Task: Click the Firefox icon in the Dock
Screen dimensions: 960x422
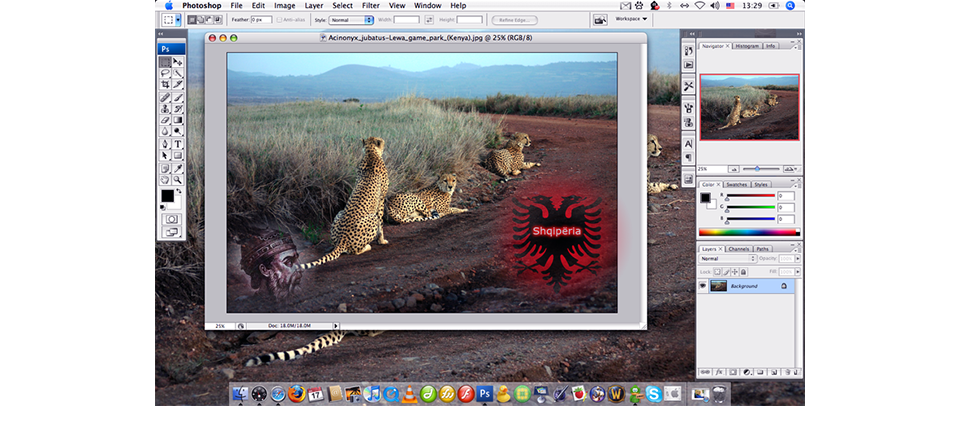Action: pos(296,393)
